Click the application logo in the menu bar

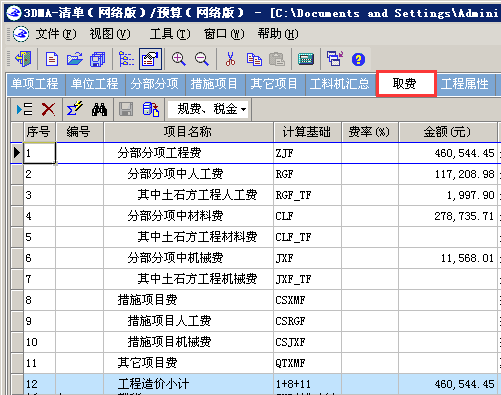[x=21, y=34]
